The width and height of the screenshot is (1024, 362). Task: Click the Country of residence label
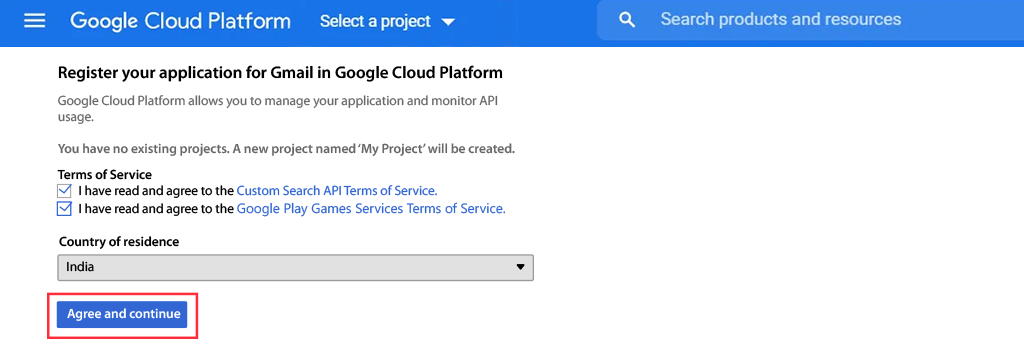click(119, 242)
